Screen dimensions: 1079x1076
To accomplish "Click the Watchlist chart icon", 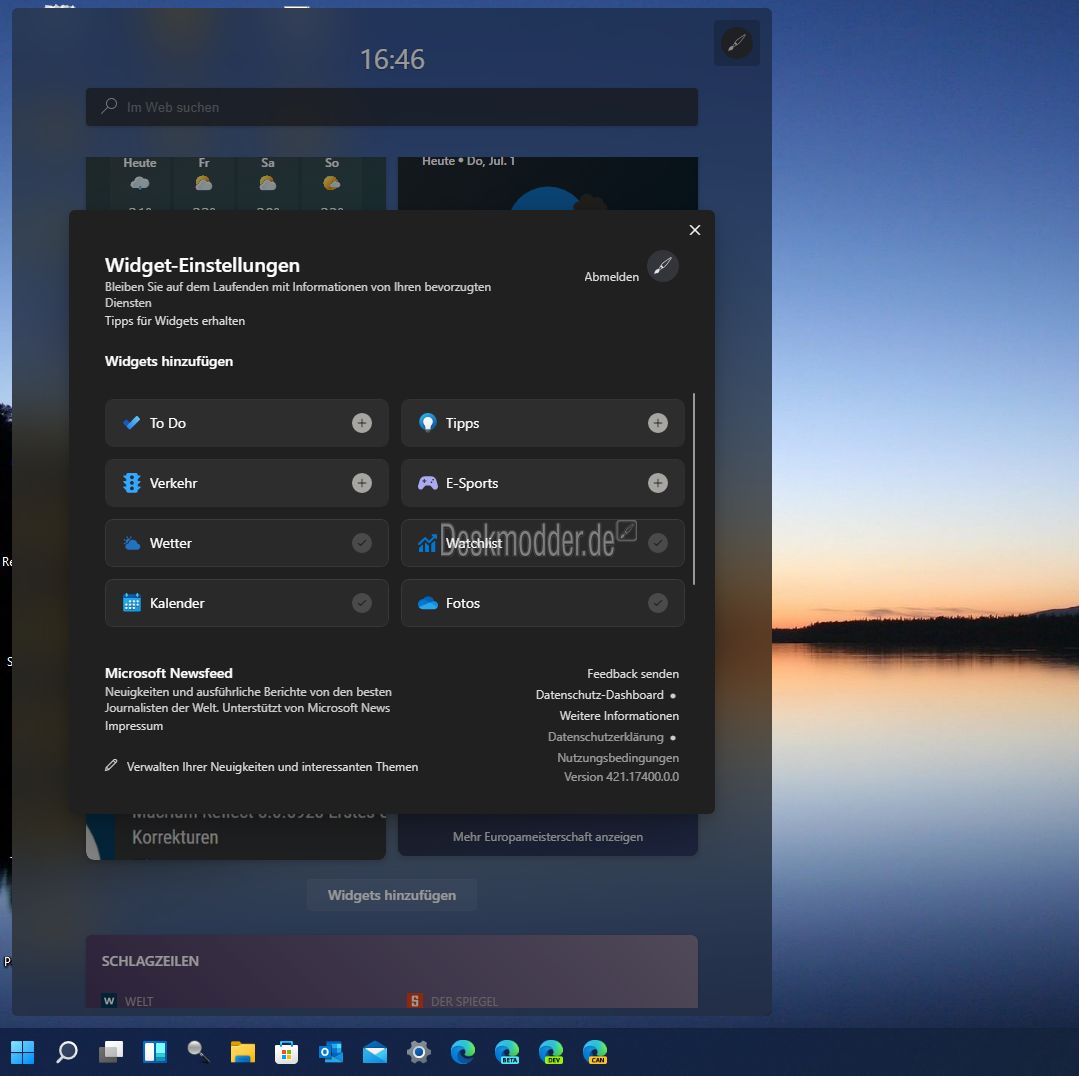I will [x=427, y=544].
